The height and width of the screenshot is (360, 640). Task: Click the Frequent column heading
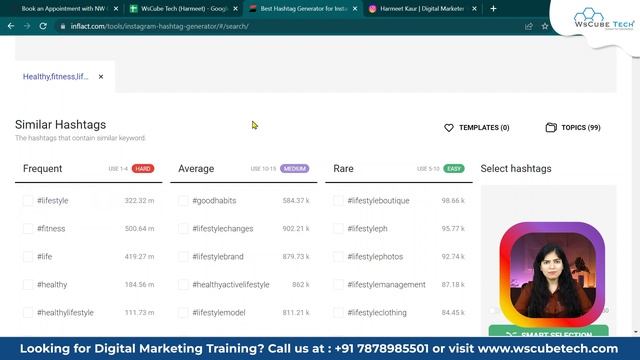[x=42, y=169]
